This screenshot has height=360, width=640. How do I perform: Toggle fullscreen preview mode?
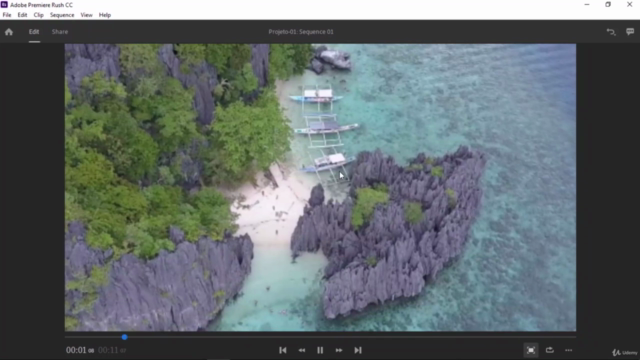[x=531, y=350]
